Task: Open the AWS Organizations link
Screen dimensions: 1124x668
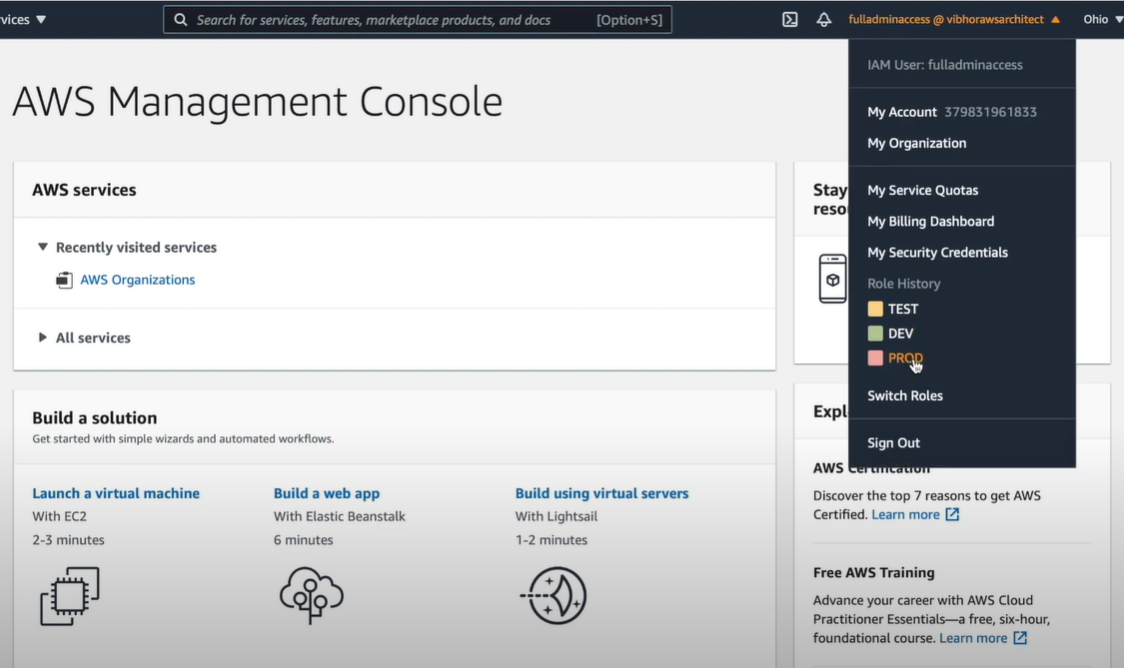Action: [x=138, y=280]
